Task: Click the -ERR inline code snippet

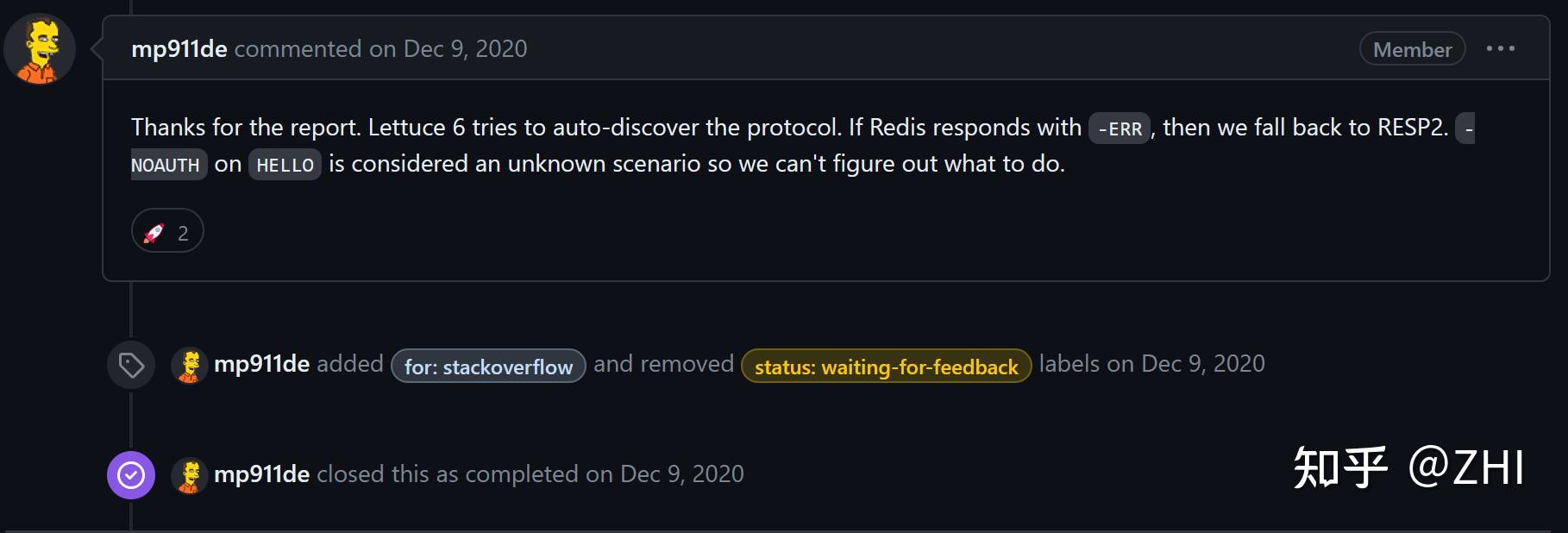Action: coord(1120,128)
